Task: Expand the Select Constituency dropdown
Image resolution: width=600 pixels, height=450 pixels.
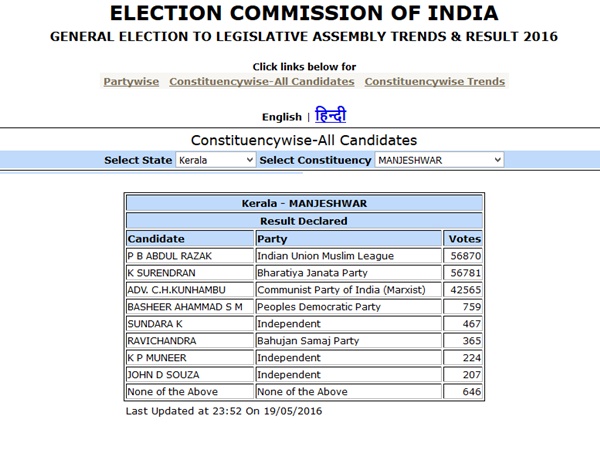Action: (x=439, y=160)
